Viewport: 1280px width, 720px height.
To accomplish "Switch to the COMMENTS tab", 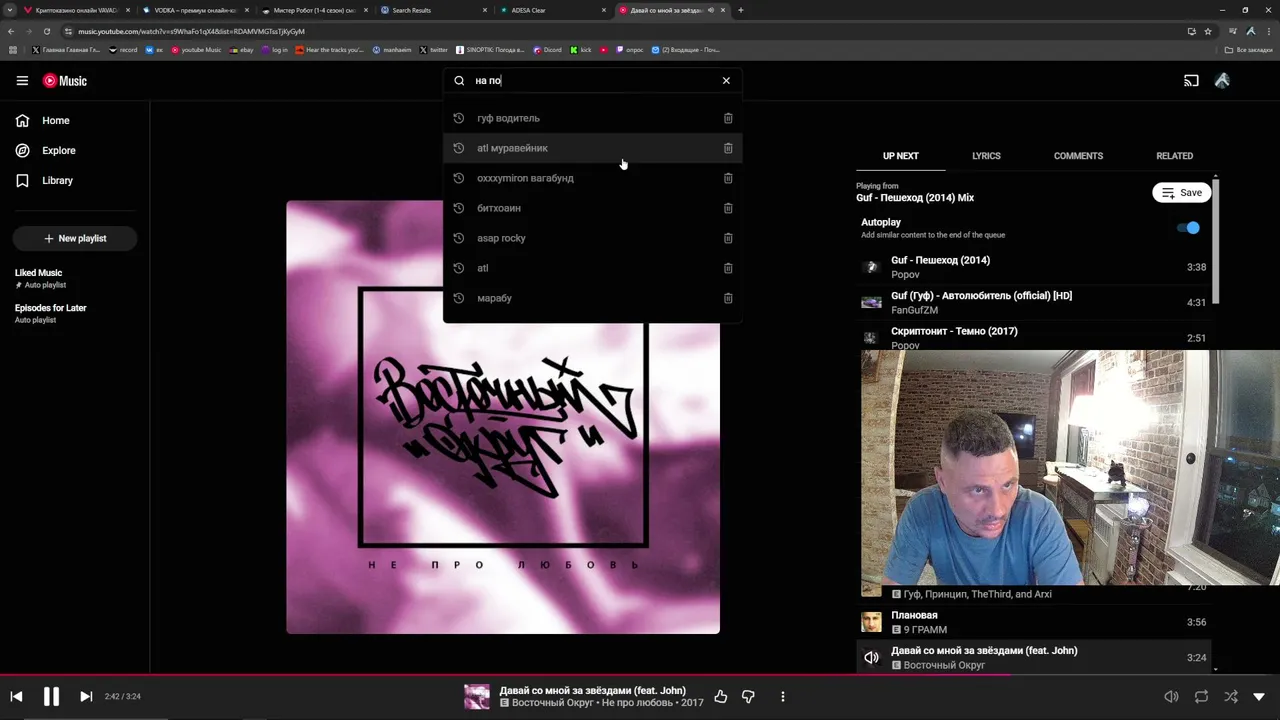I will tap(1078, 156).
